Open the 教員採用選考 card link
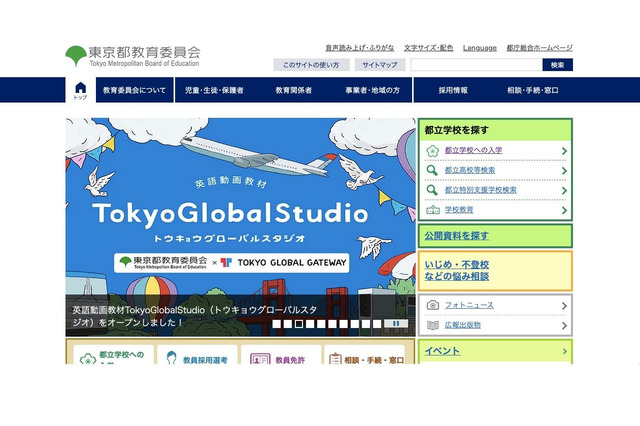640x426 pixels. (x=197, y=355)
